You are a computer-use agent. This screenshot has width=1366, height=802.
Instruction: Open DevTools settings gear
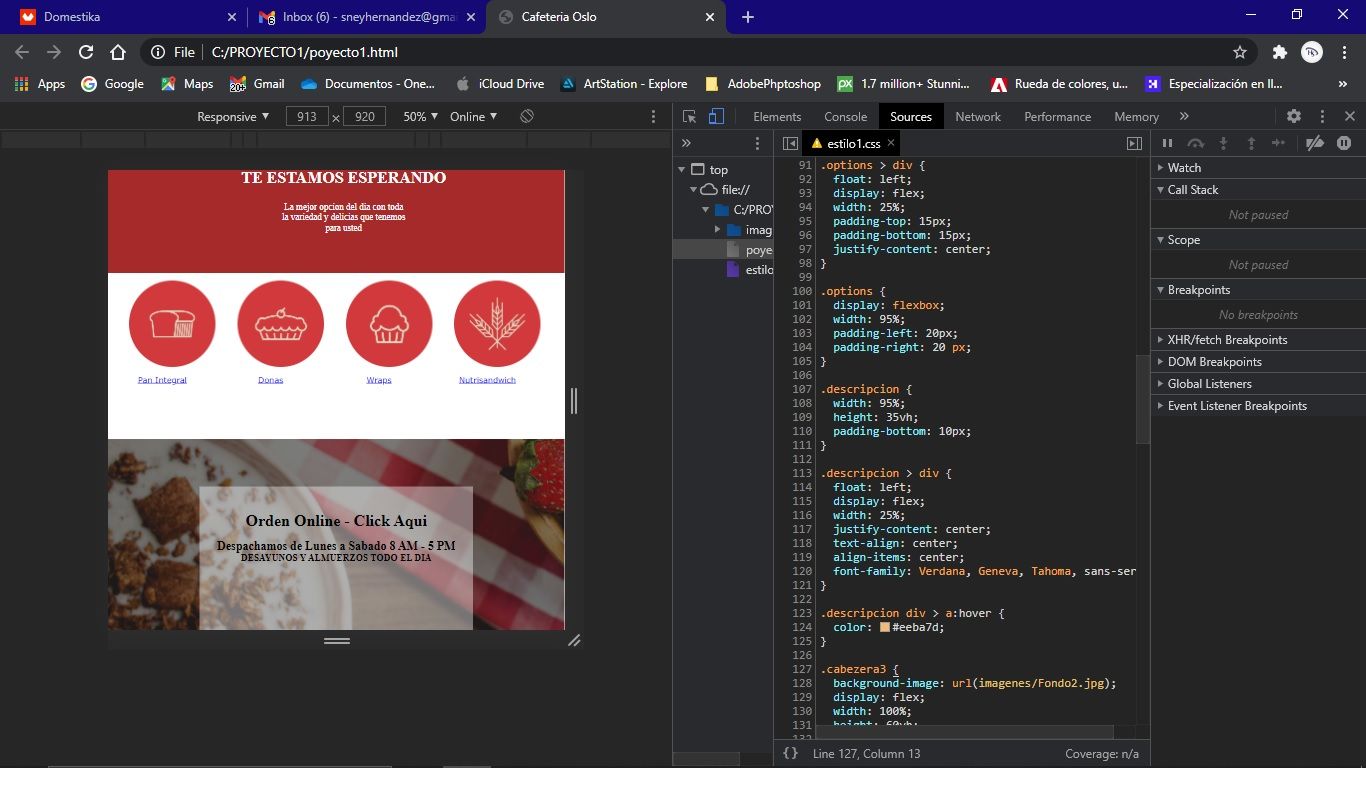click(1294, 116)
